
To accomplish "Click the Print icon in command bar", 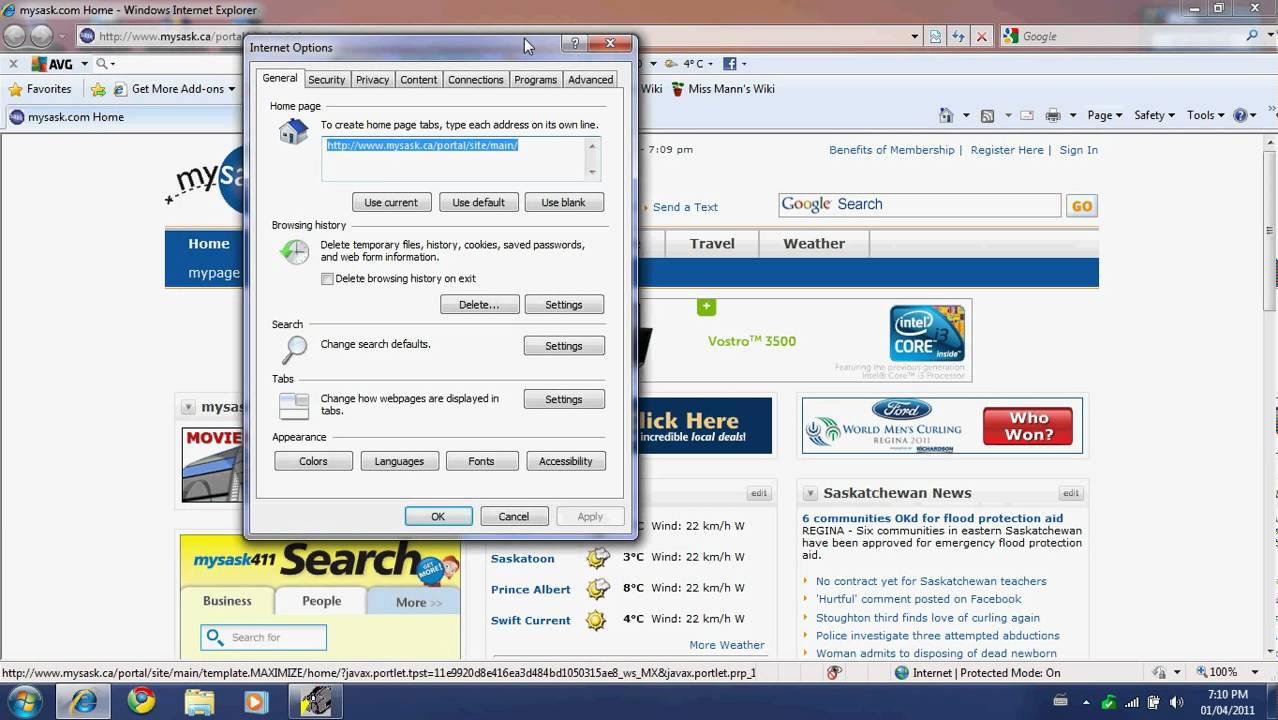I will [1053, 115].
